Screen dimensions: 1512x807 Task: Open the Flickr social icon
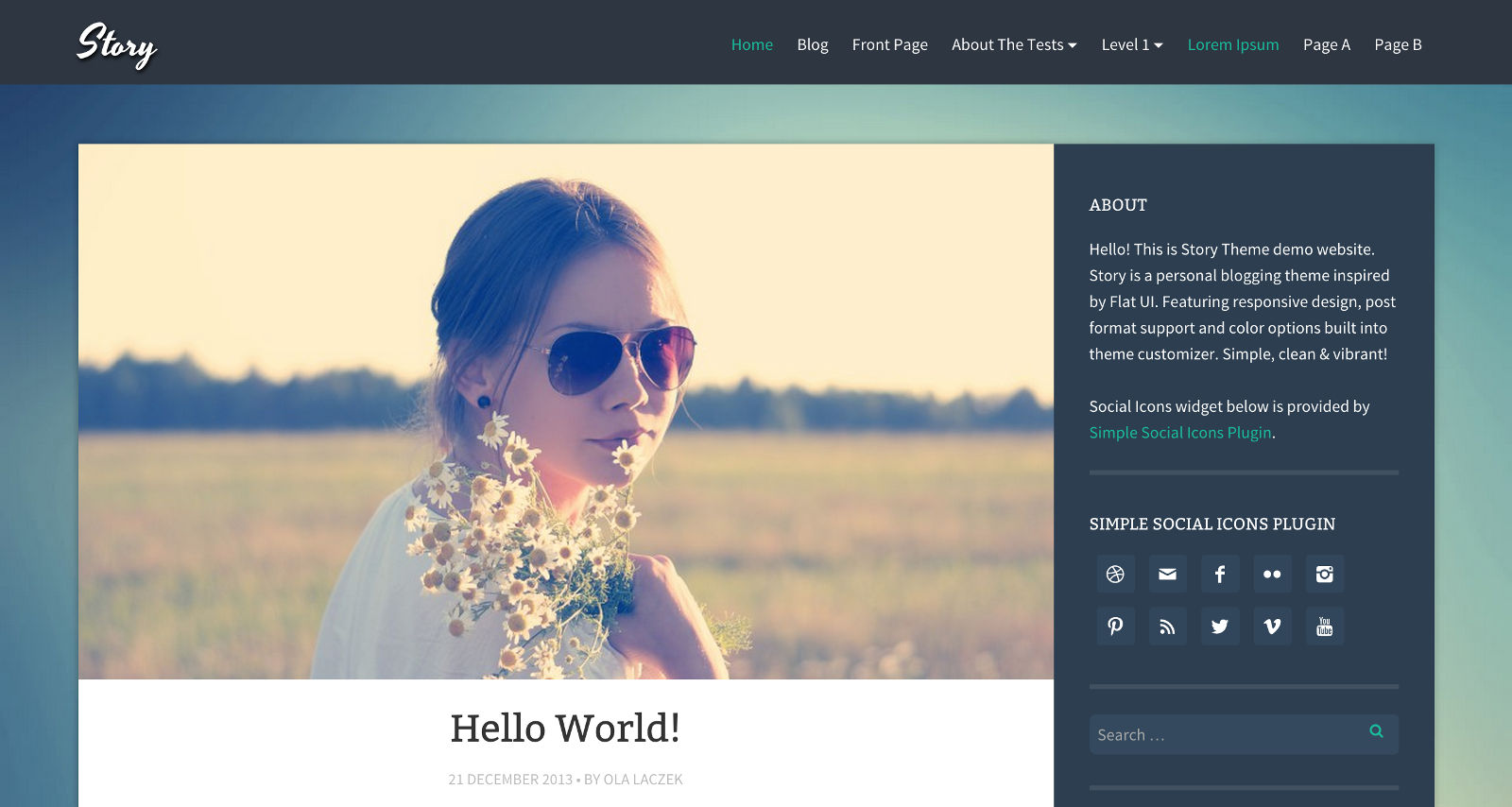(1272, 574)
